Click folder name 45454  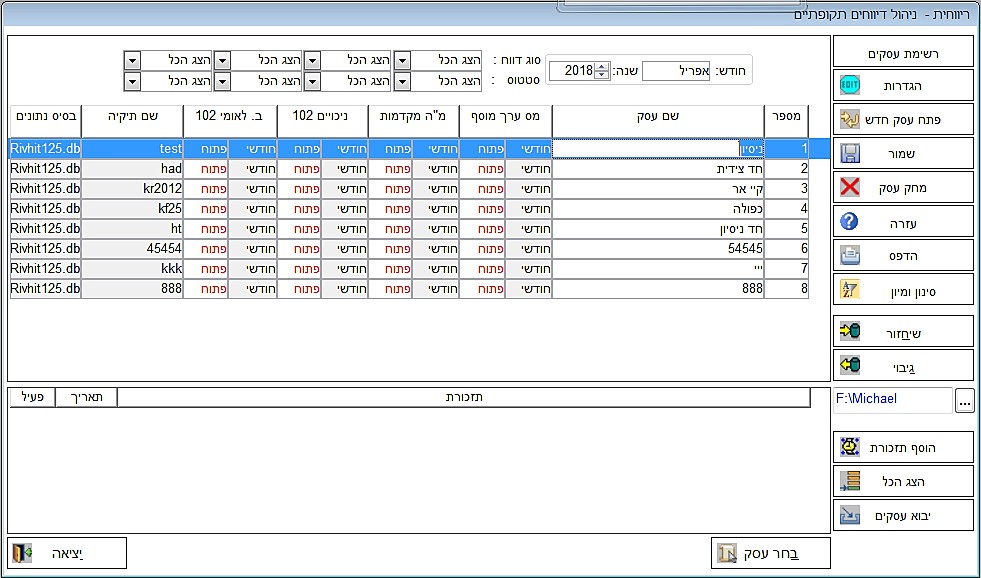tap(132, 249)
